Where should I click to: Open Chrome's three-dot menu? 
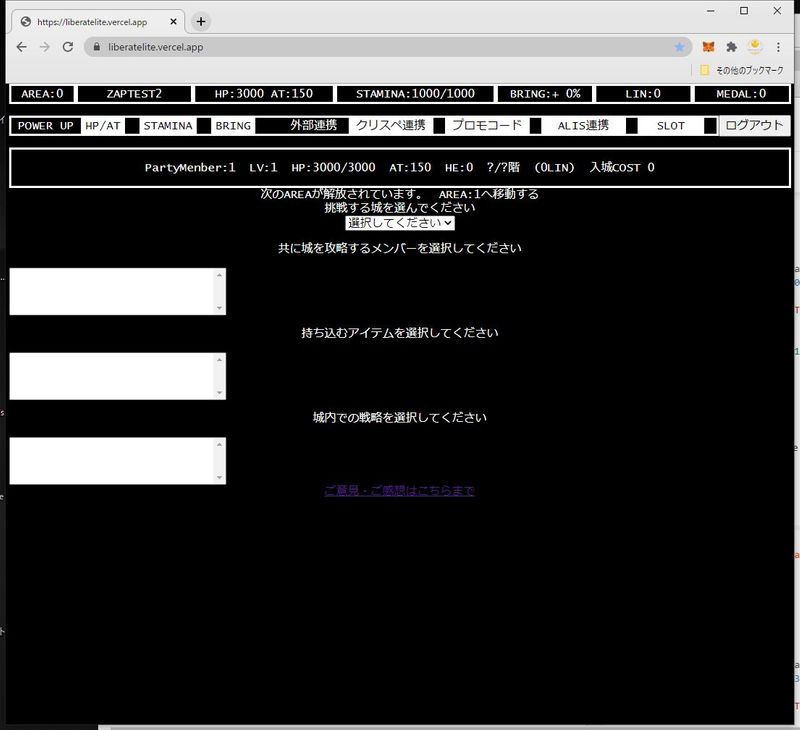778,47
